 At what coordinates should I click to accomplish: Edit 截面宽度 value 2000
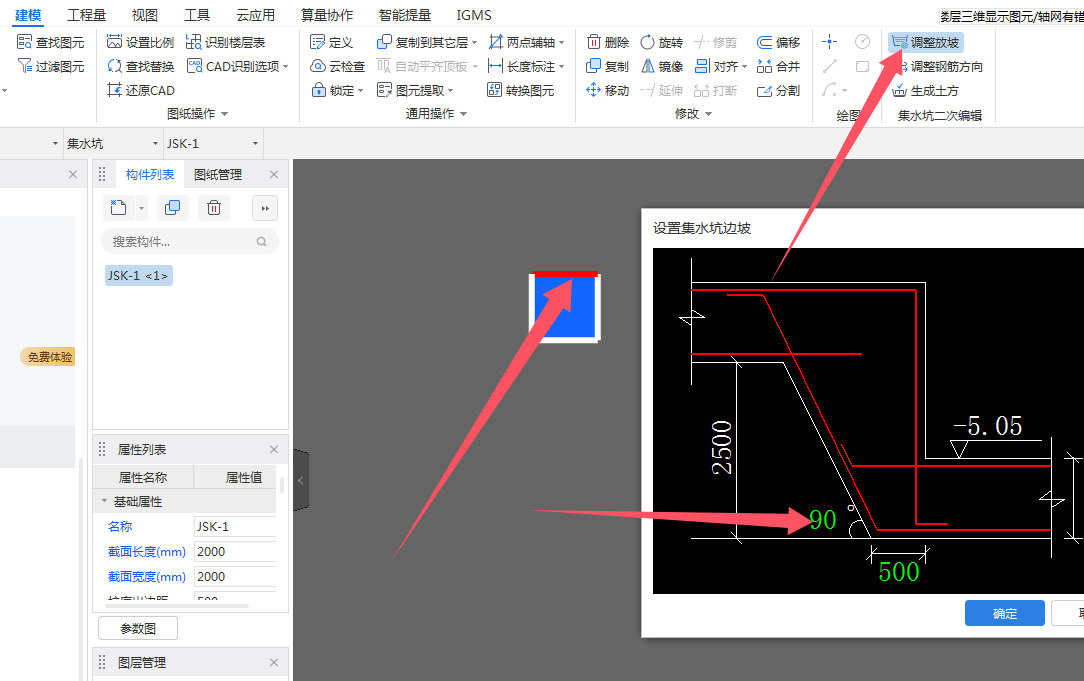(235, 577)
